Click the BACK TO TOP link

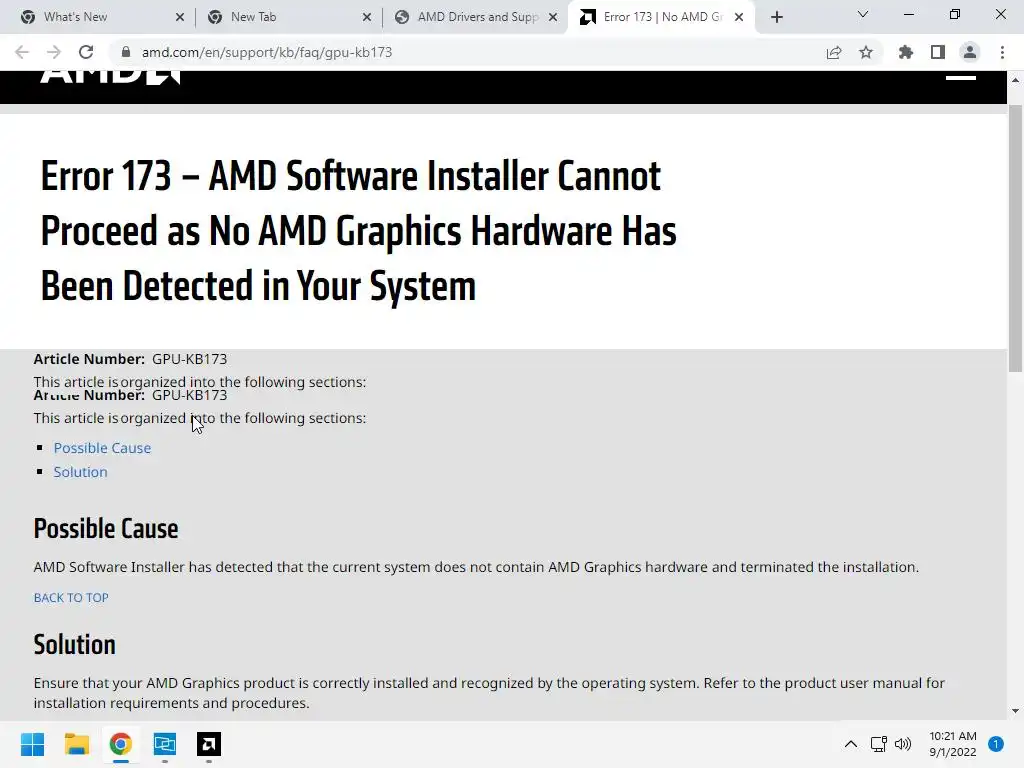(x=71, y=598)
